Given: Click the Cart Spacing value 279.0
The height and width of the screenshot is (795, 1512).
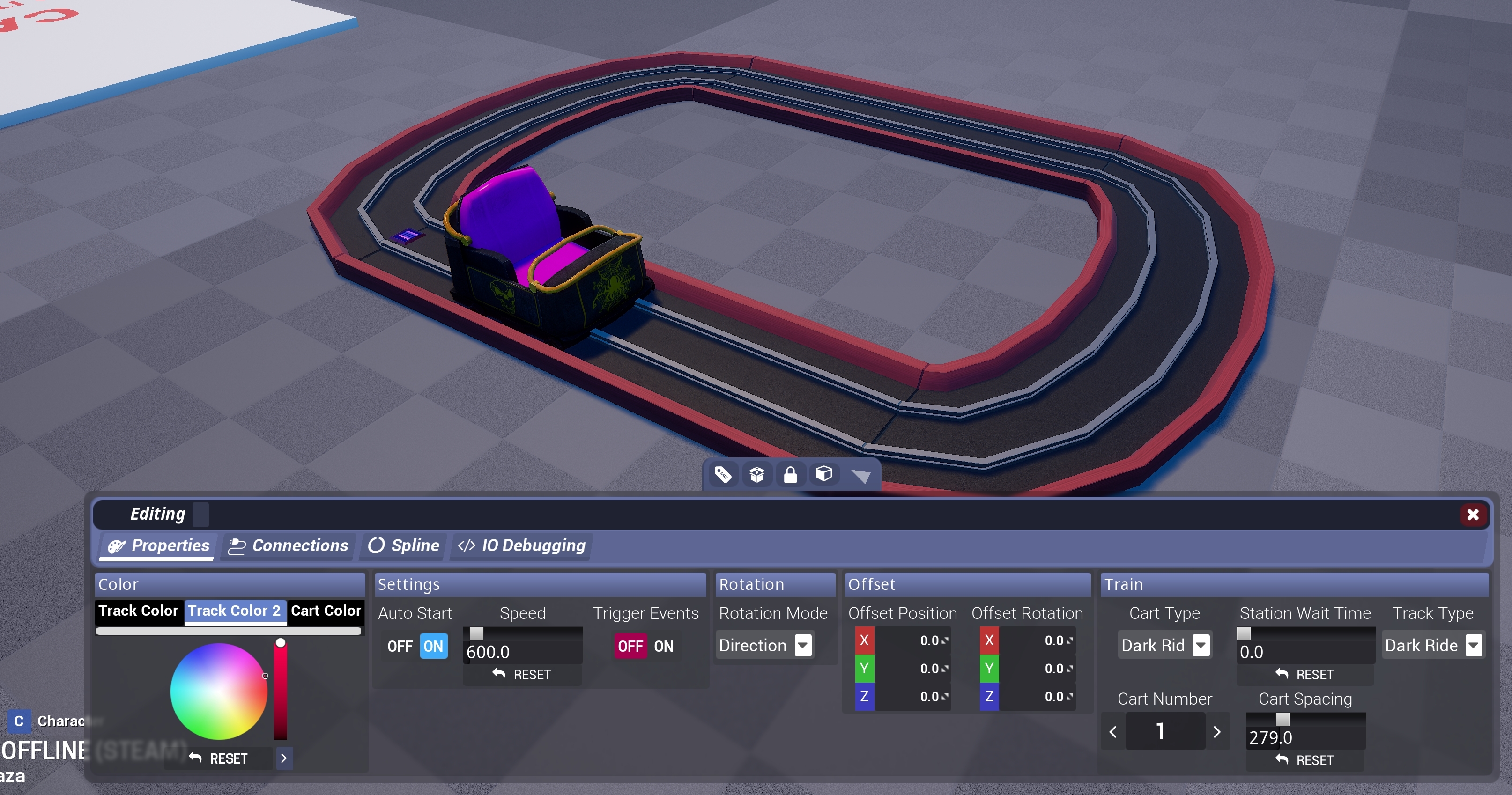Looking at the screenshot, I should [x=1305, y=737].
